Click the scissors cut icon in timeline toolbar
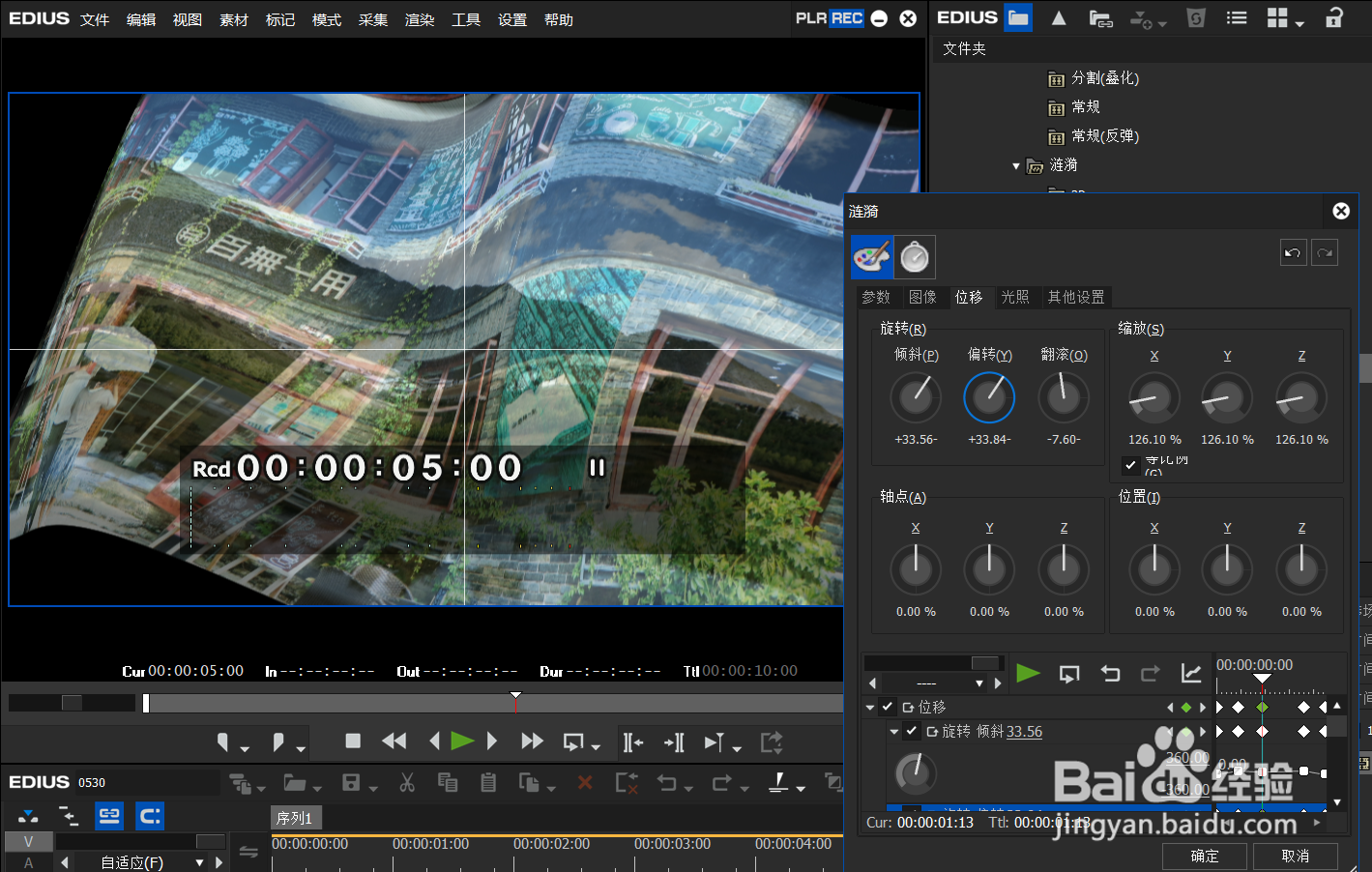The height and width of the screenshot is (872, 1372). coord(407,783)
